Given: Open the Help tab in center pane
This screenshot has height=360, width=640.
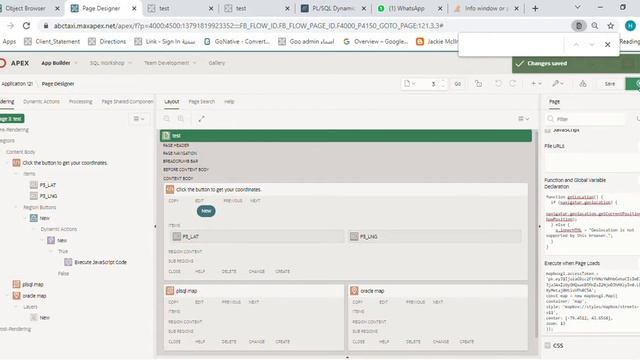Looking at the screenshot, I should (229, 102).
